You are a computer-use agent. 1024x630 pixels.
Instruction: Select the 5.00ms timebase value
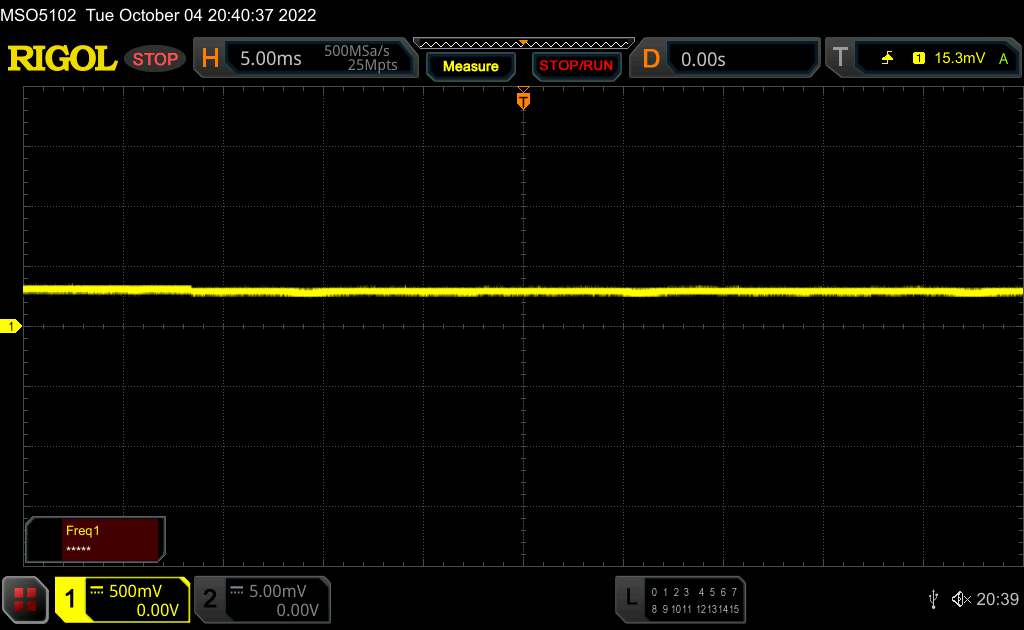pos(270,59)
